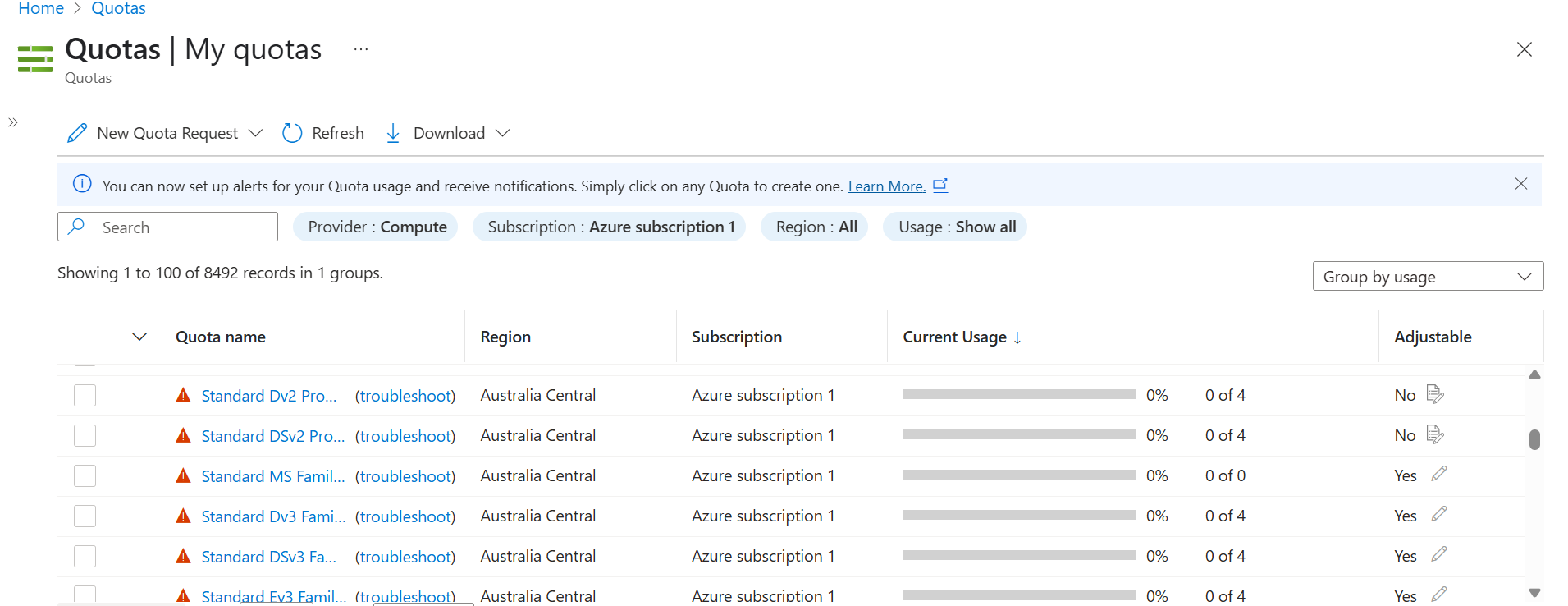The height and width of the screenshot is (606, 1568).
Task: Open the Standard Dv3 Fami... quota link
Action: (x=273, y=516)
